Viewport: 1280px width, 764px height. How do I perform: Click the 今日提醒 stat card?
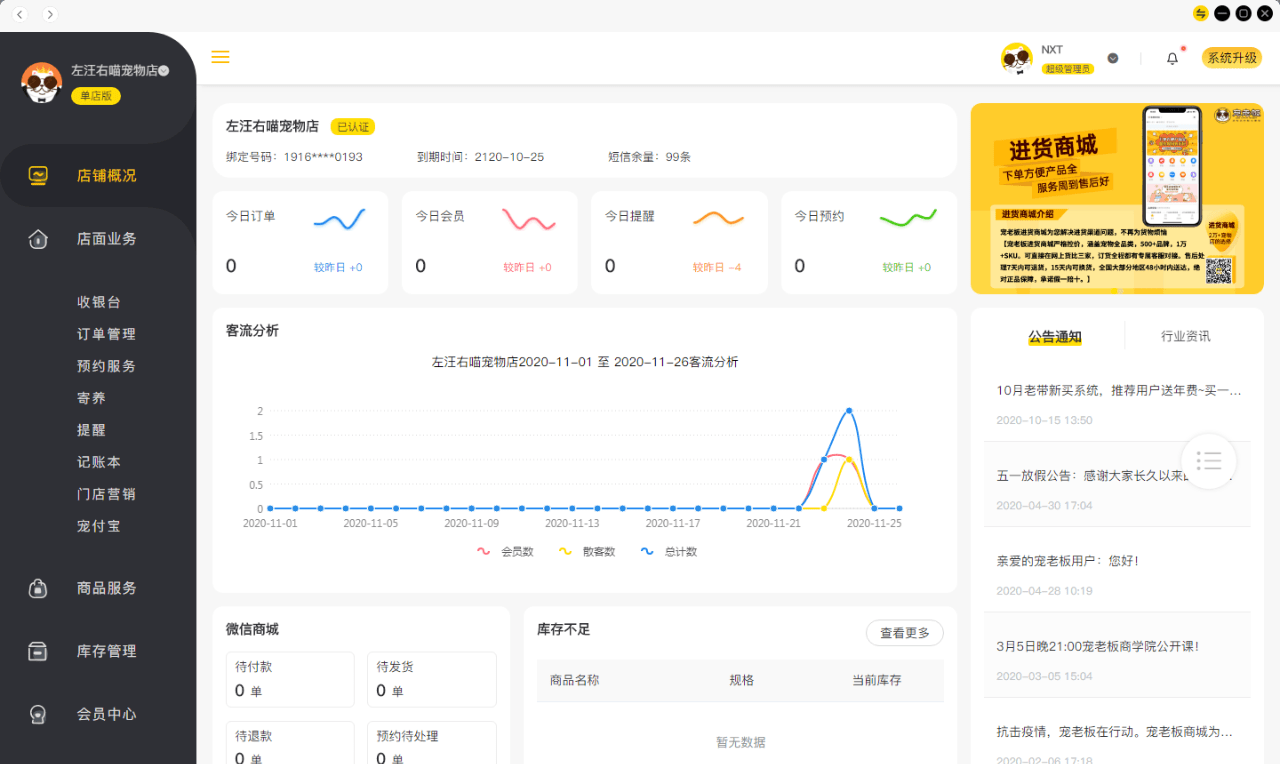(x=679, y=242)
